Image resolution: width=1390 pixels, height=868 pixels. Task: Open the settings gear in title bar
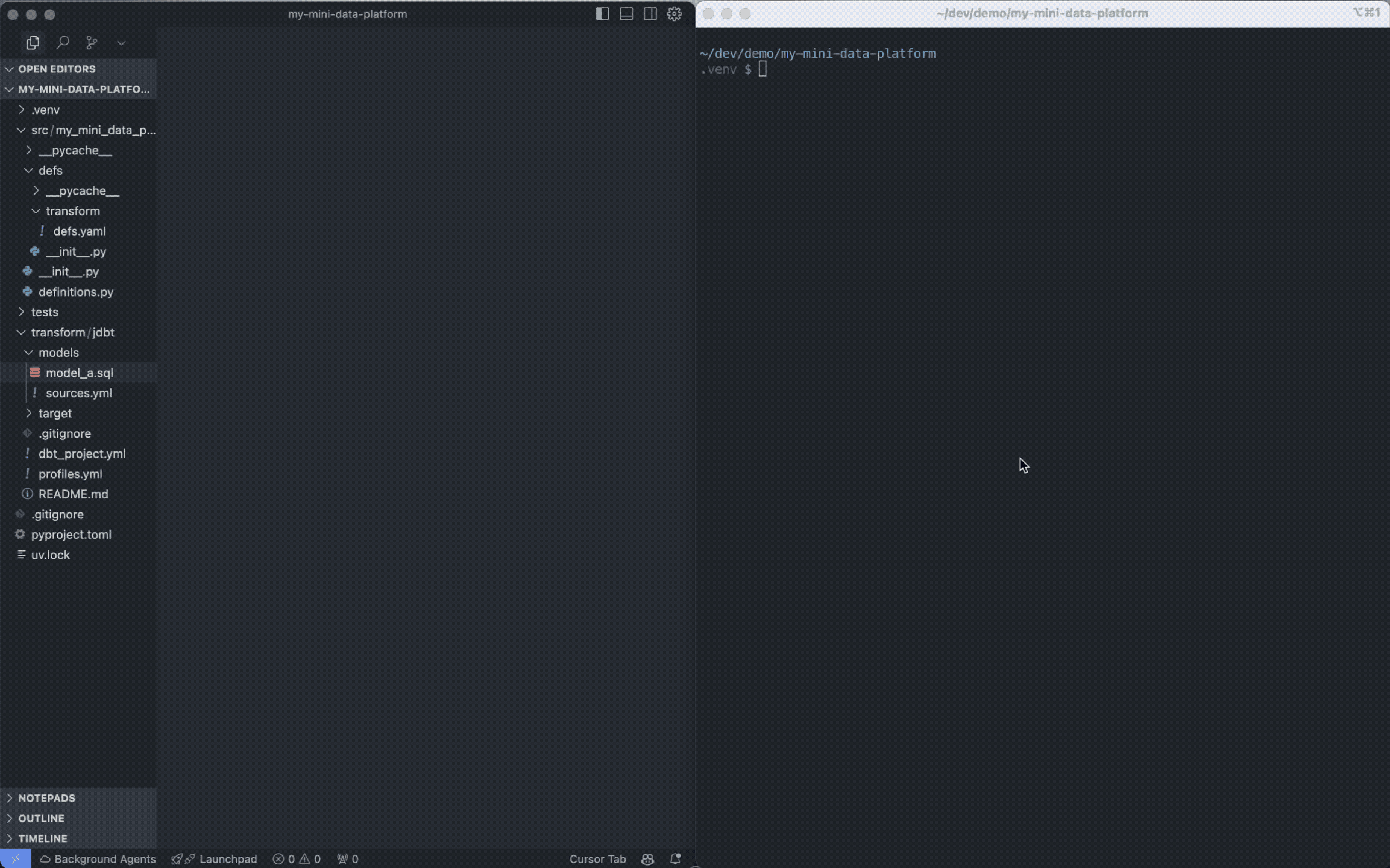click(x=675, y=14)
